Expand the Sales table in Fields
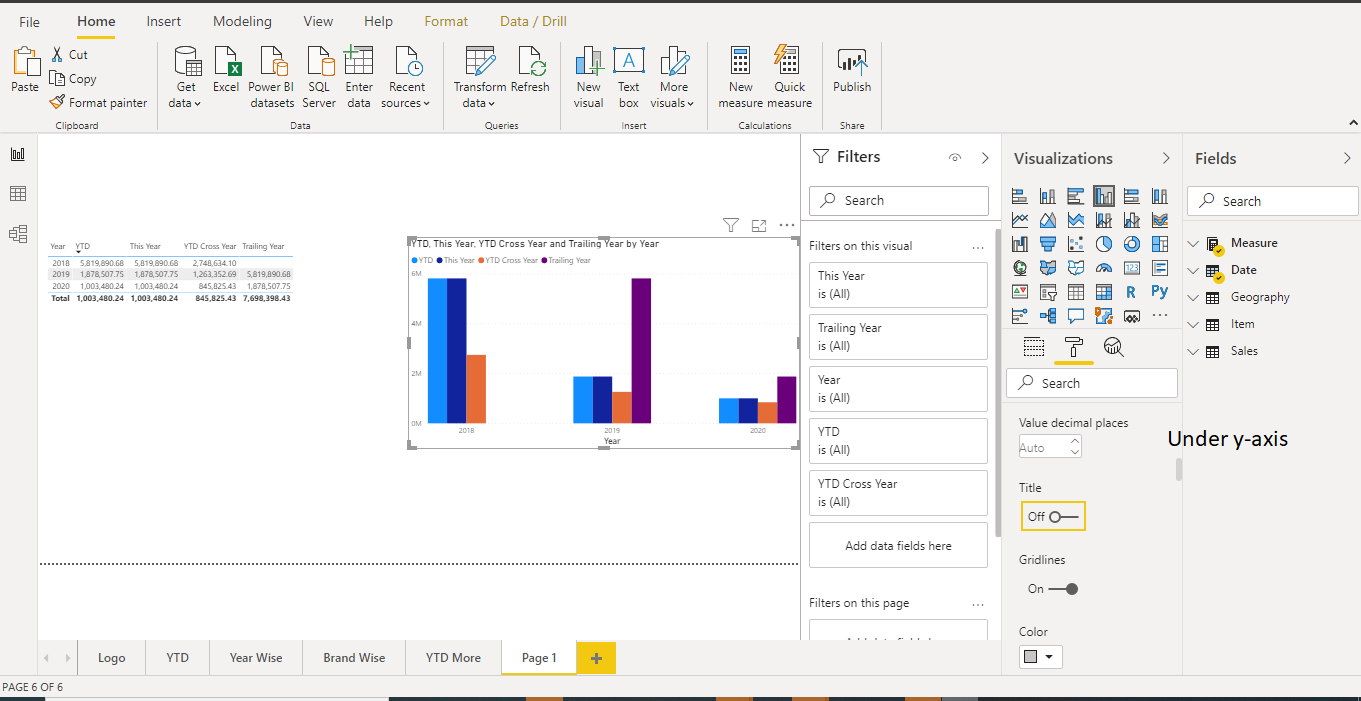The image size is (1361, 701). [1193, 351]
